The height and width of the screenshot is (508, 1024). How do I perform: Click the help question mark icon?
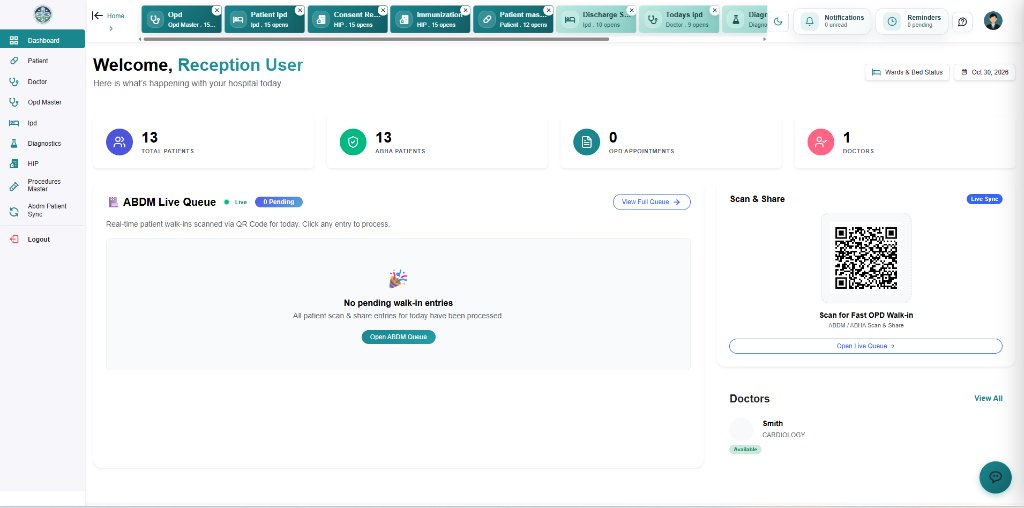963,22
